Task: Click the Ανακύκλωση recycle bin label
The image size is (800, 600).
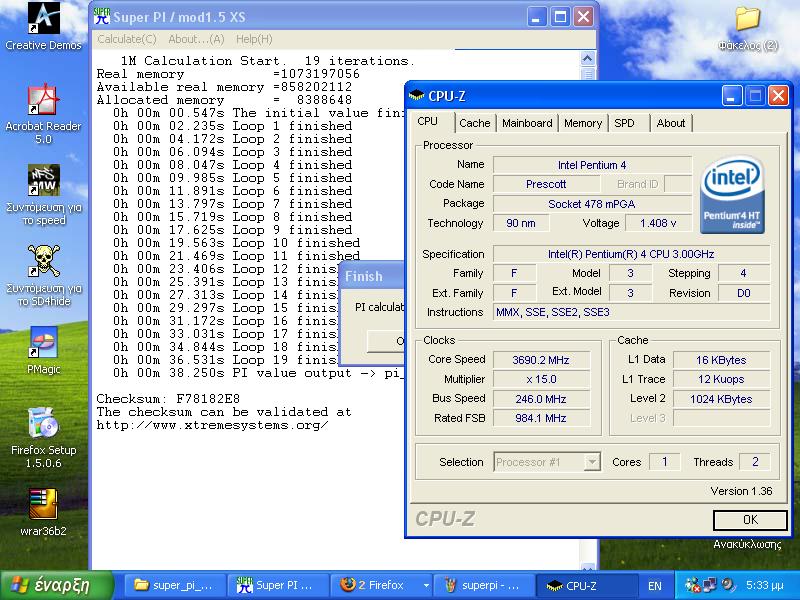Action: [747, 544]
